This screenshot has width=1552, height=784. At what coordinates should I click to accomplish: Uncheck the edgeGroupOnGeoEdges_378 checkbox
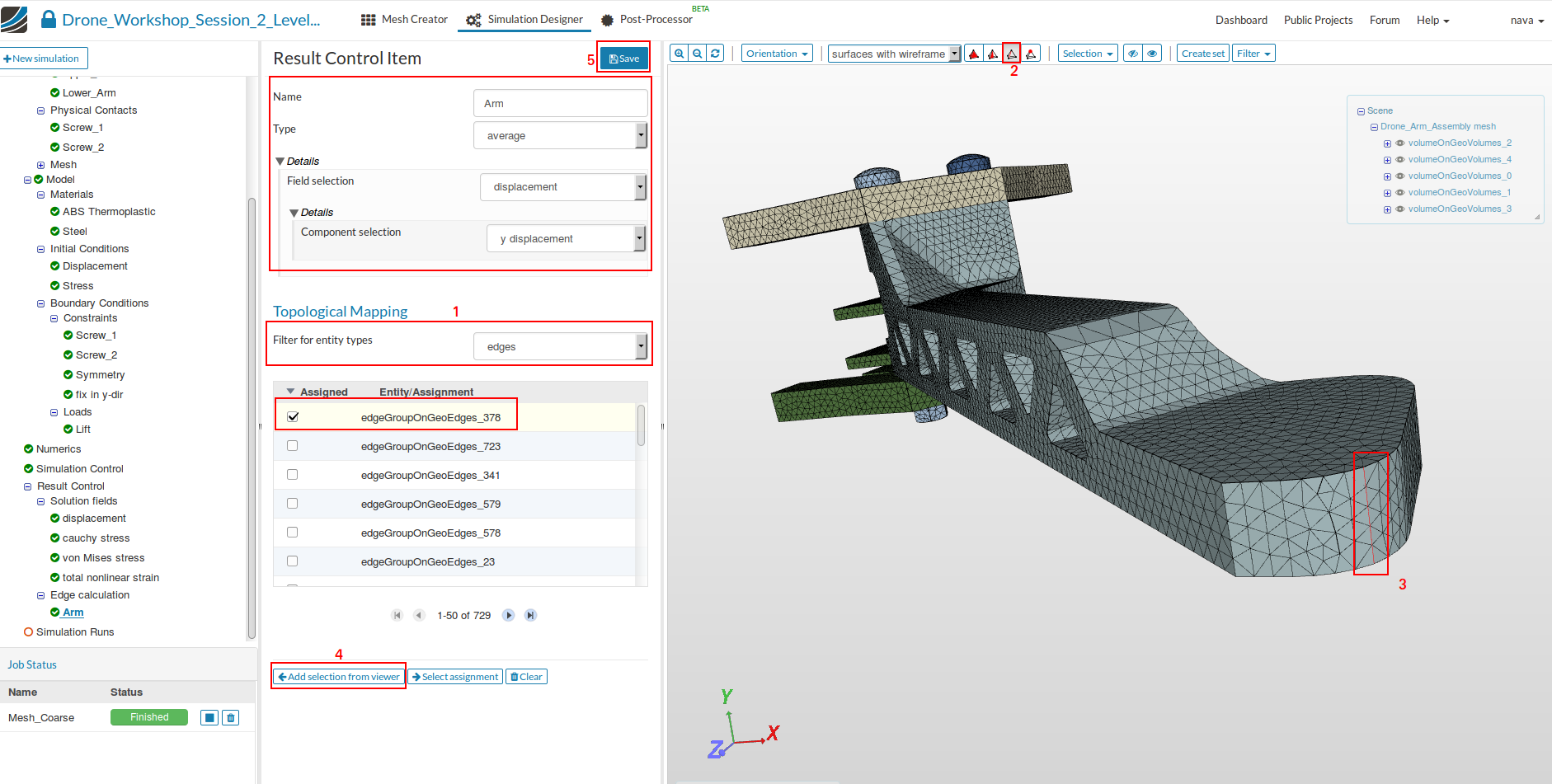pos(293,417)
